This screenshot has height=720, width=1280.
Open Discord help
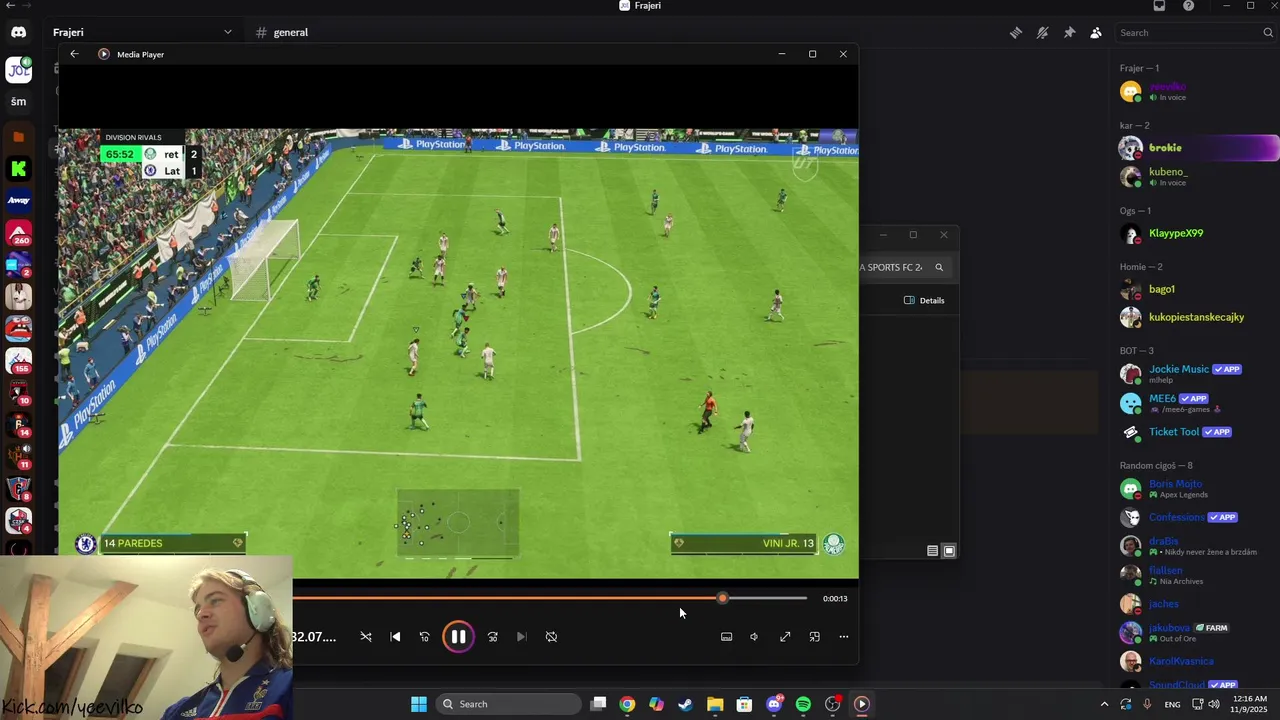click(1188, 6)
